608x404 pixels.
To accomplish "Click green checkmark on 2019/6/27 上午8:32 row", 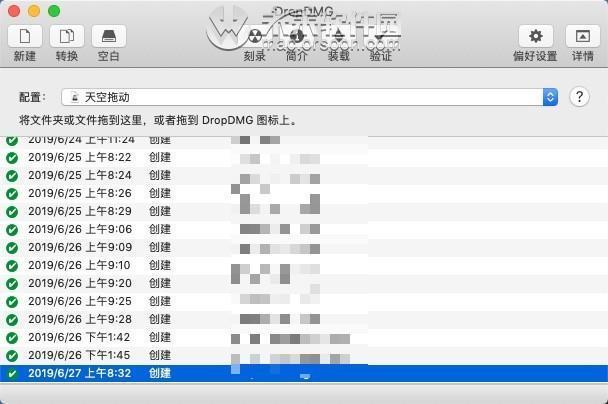I will point(12,374).
